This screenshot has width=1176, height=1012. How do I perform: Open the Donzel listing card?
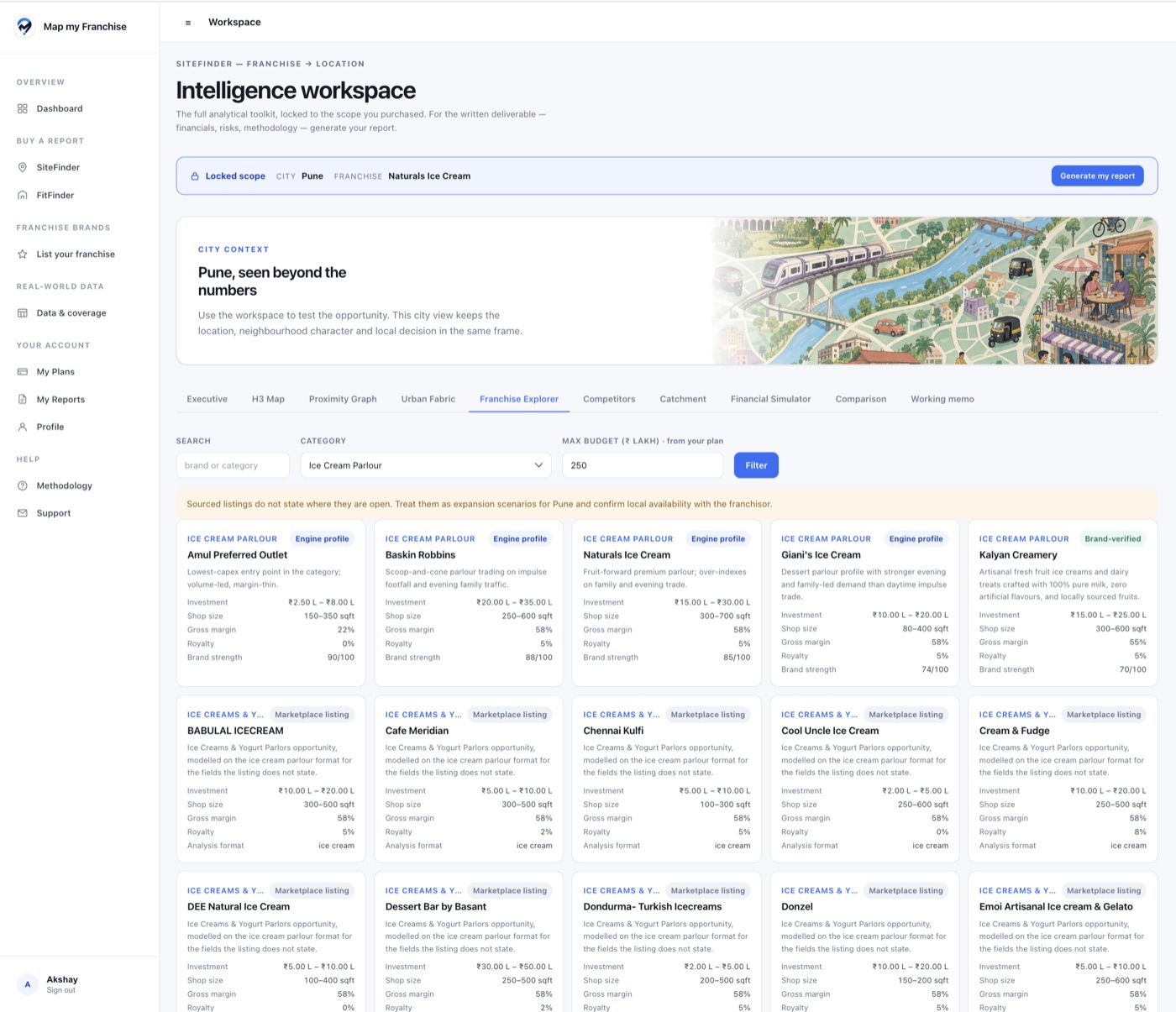coord(864,942)
